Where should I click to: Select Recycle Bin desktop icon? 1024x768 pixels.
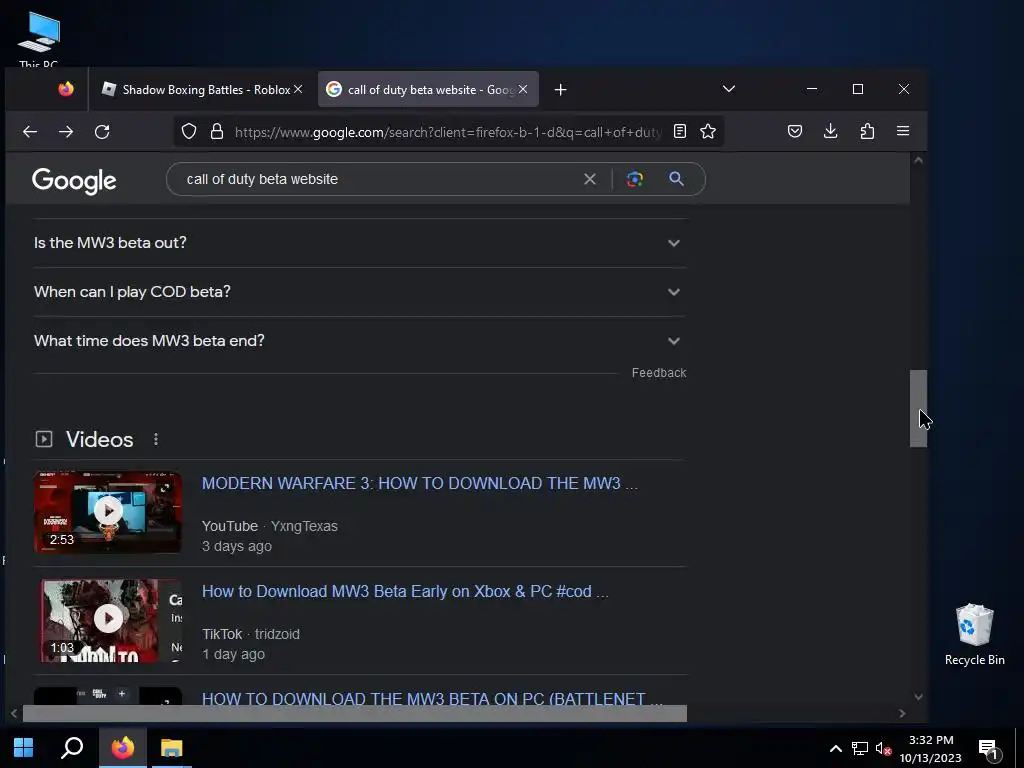click(974, 635)
